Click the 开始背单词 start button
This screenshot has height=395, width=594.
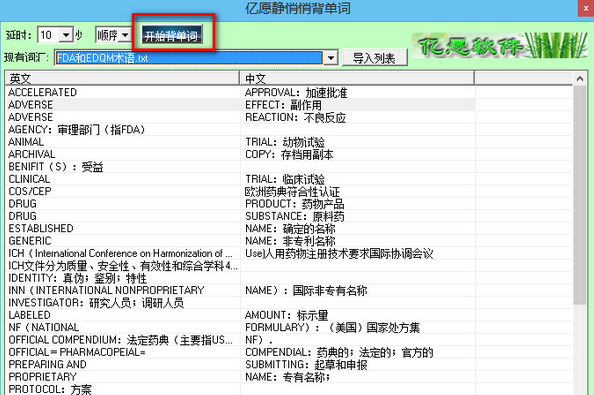coord(172,35)
